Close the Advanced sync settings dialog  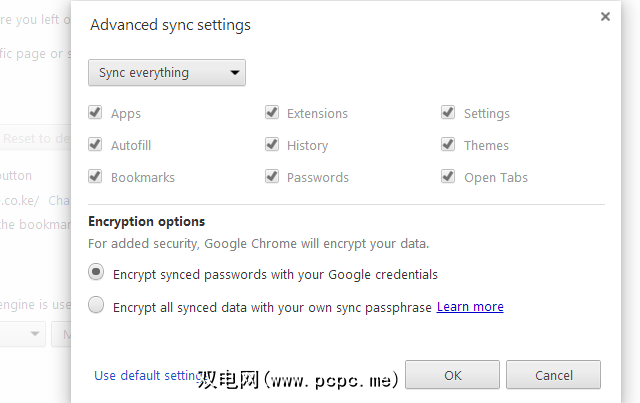[x=605, y=17]
